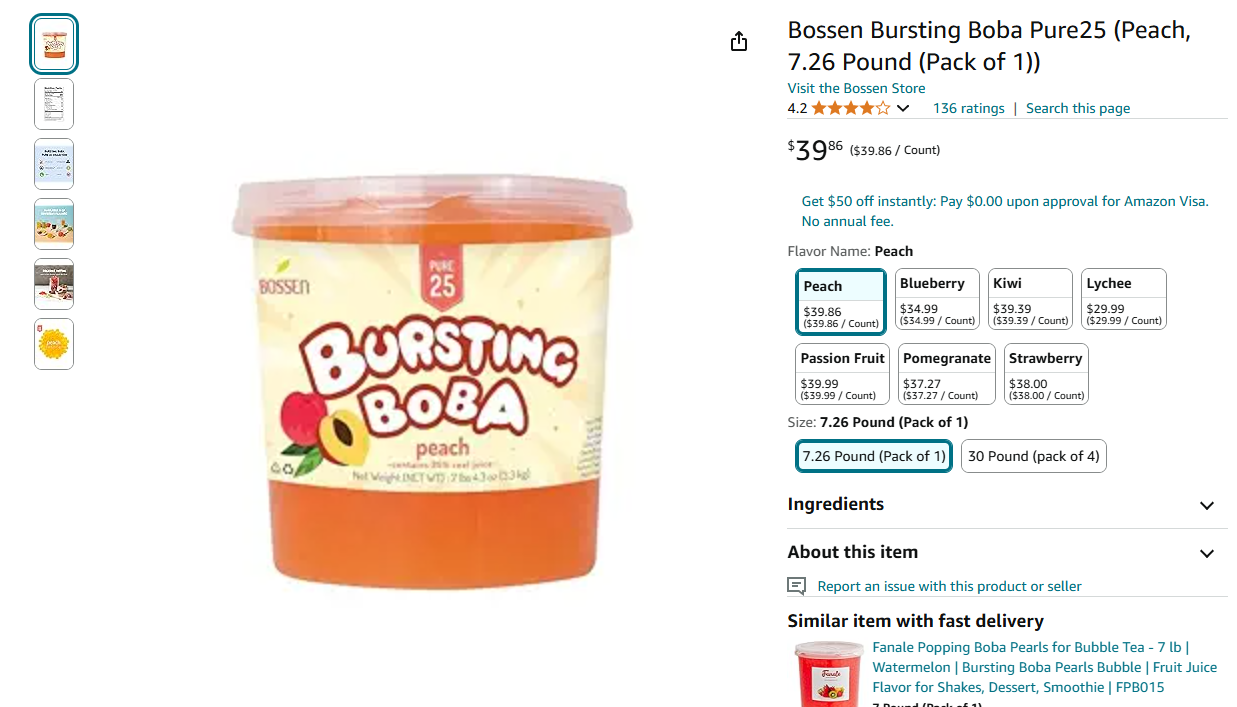Click the report issue speech bubble icon
1237x707 pixels.
796,586
